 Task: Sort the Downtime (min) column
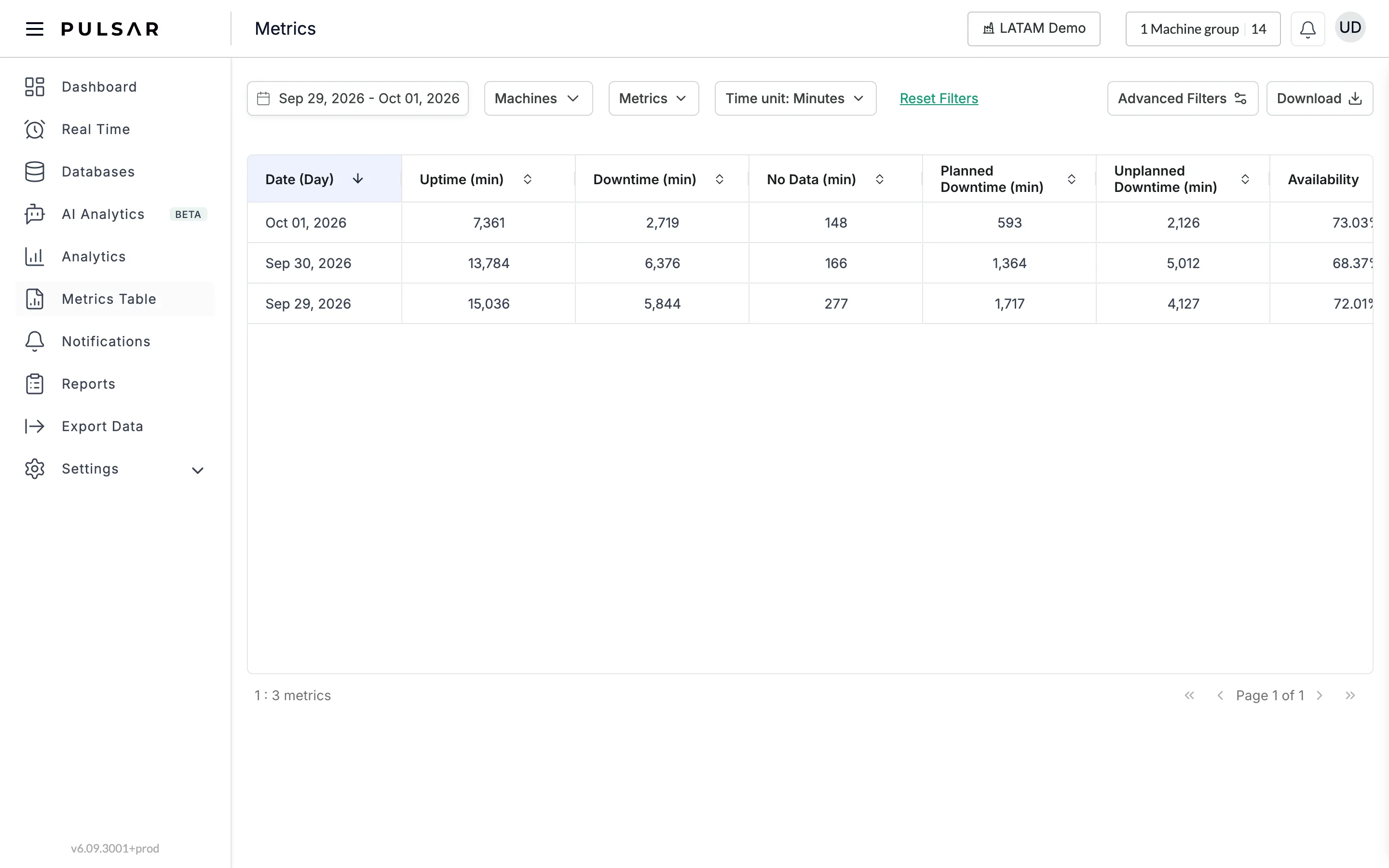click(x=719, y=179)
